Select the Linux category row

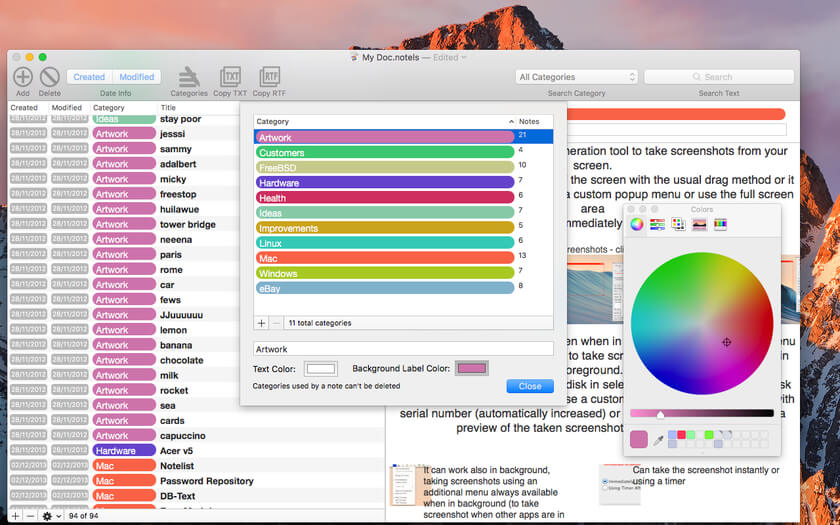pos(385,243)
